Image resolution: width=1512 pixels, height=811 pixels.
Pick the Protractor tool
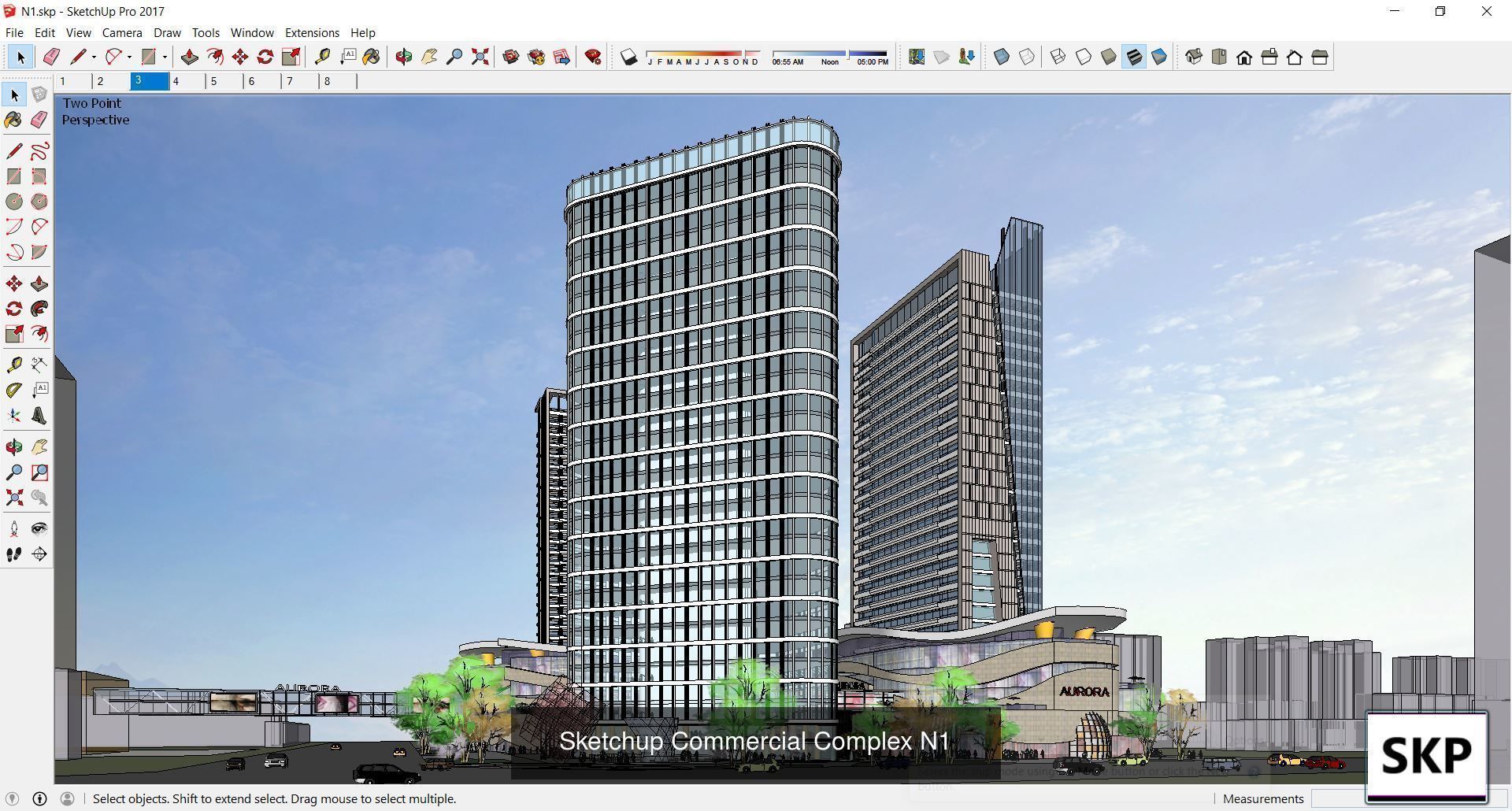[x=14, y=391]
